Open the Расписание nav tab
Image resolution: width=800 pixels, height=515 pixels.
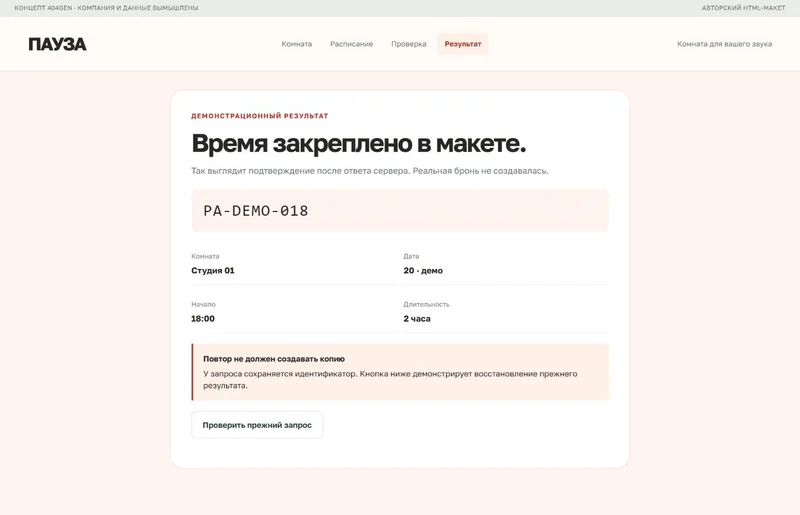pos(352,44)
